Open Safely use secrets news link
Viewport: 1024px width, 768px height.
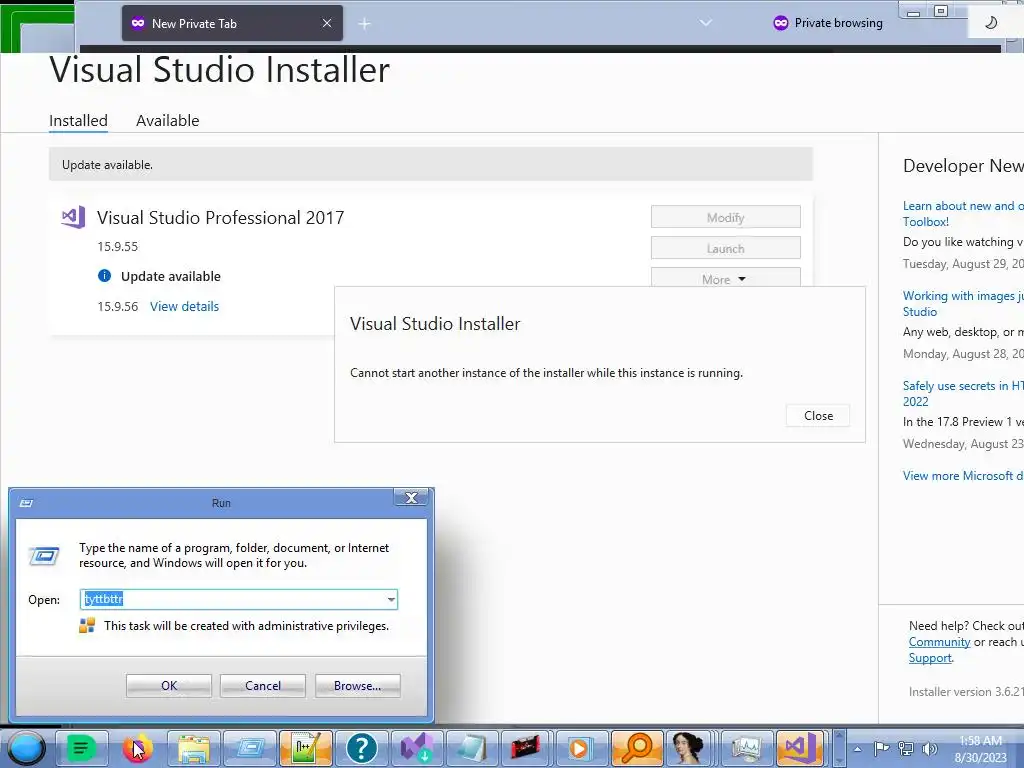click(963, 394)
